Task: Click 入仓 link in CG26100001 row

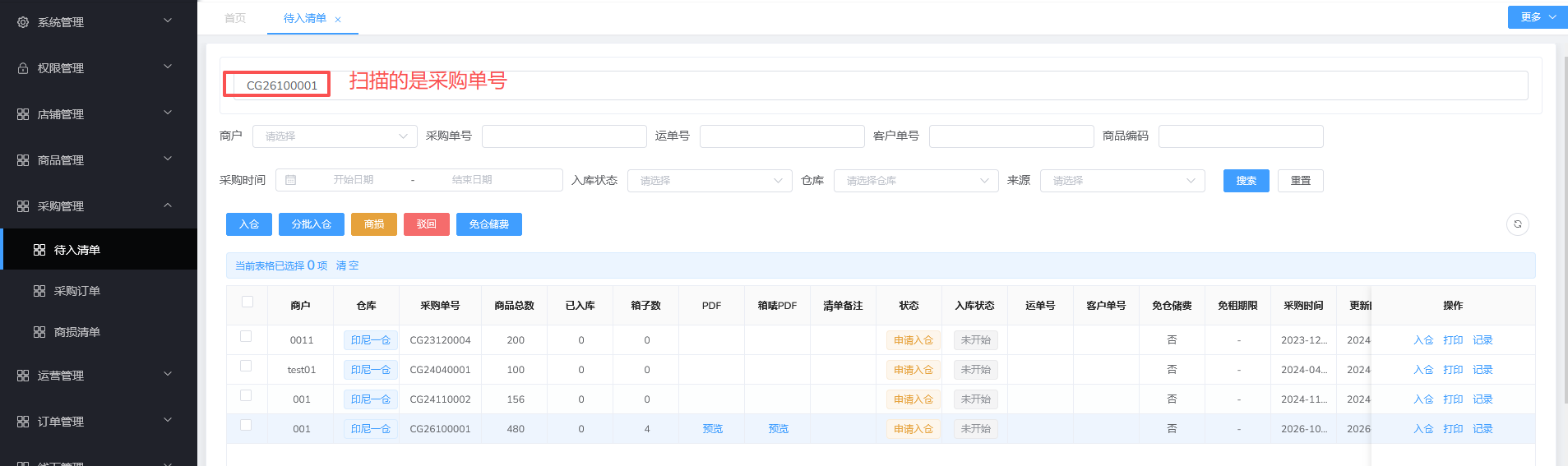Action: (1423, 429)
